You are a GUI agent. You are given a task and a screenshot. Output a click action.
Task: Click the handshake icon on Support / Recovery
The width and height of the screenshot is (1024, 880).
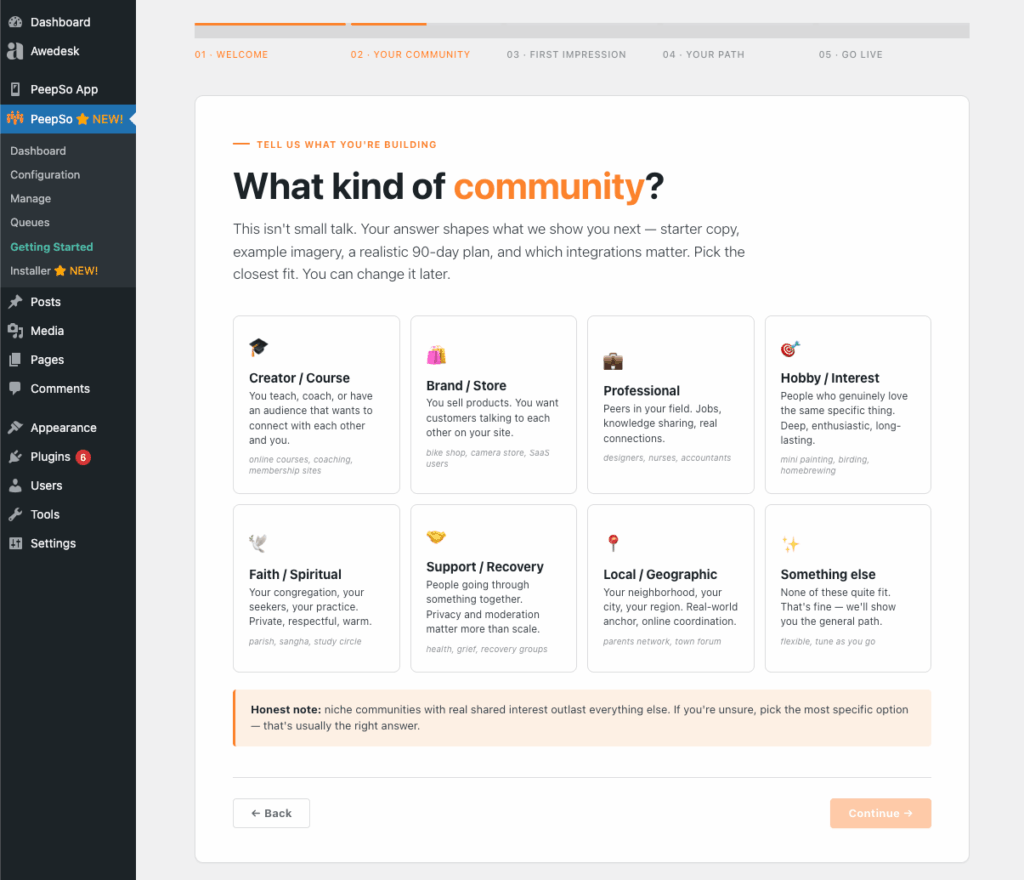[436, 536]
